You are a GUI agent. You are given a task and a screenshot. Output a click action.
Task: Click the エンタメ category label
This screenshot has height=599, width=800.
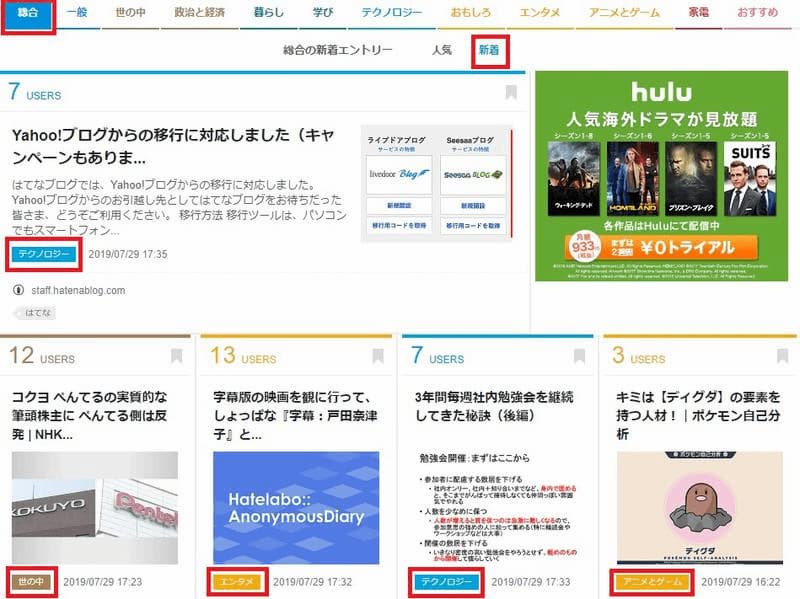coord(237,582)
